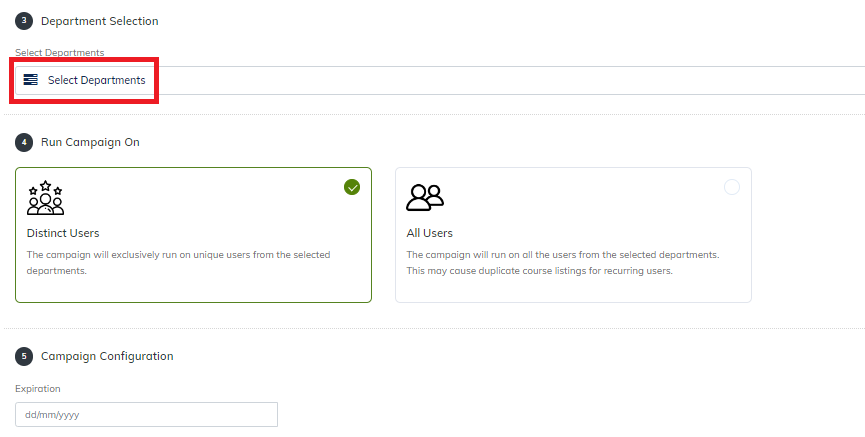Click the Distinct Users title text
The width and height of the screenshot is (865, 437).
tap(63, 233)
